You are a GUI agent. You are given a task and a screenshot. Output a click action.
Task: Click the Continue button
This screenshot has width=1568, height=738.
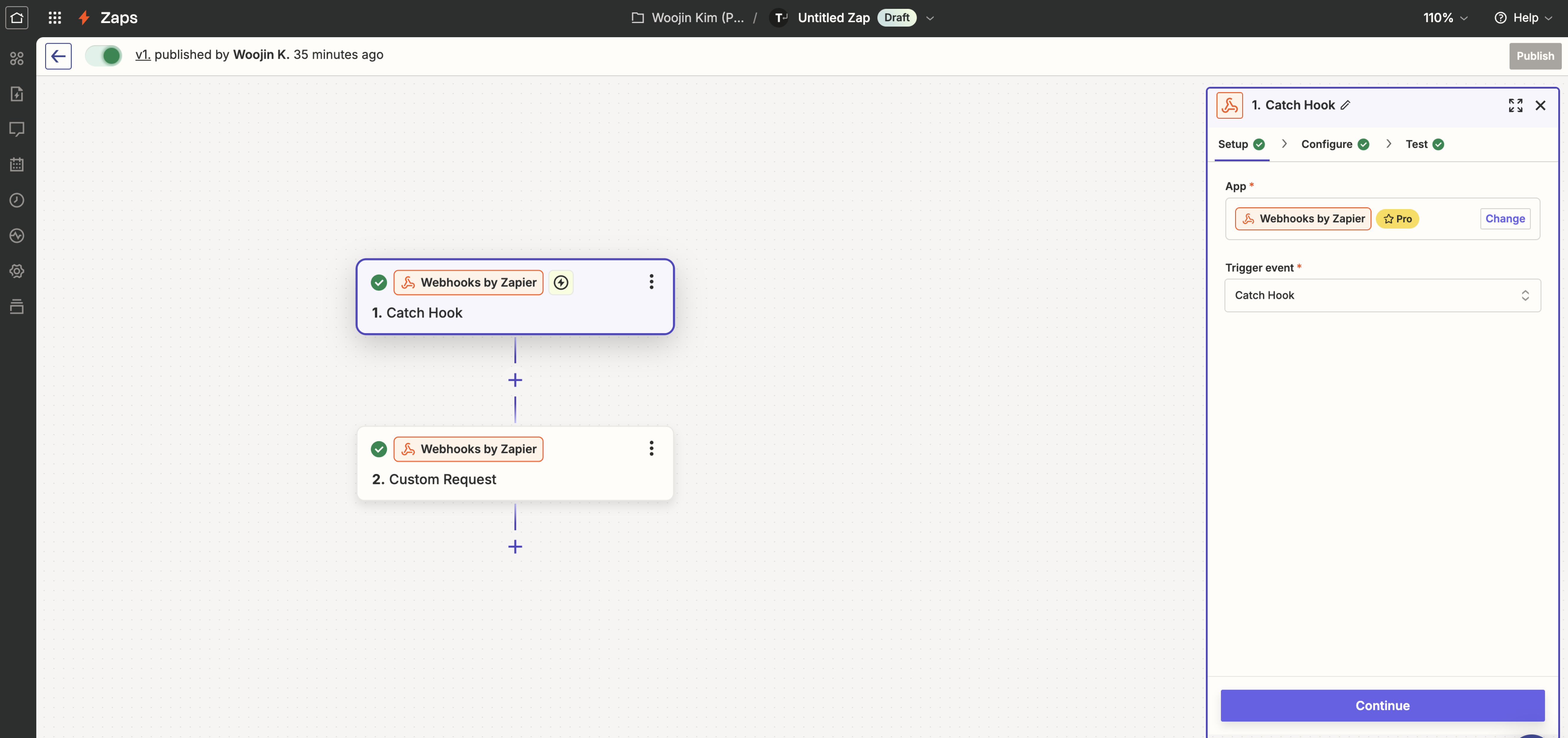(1382, 706)
